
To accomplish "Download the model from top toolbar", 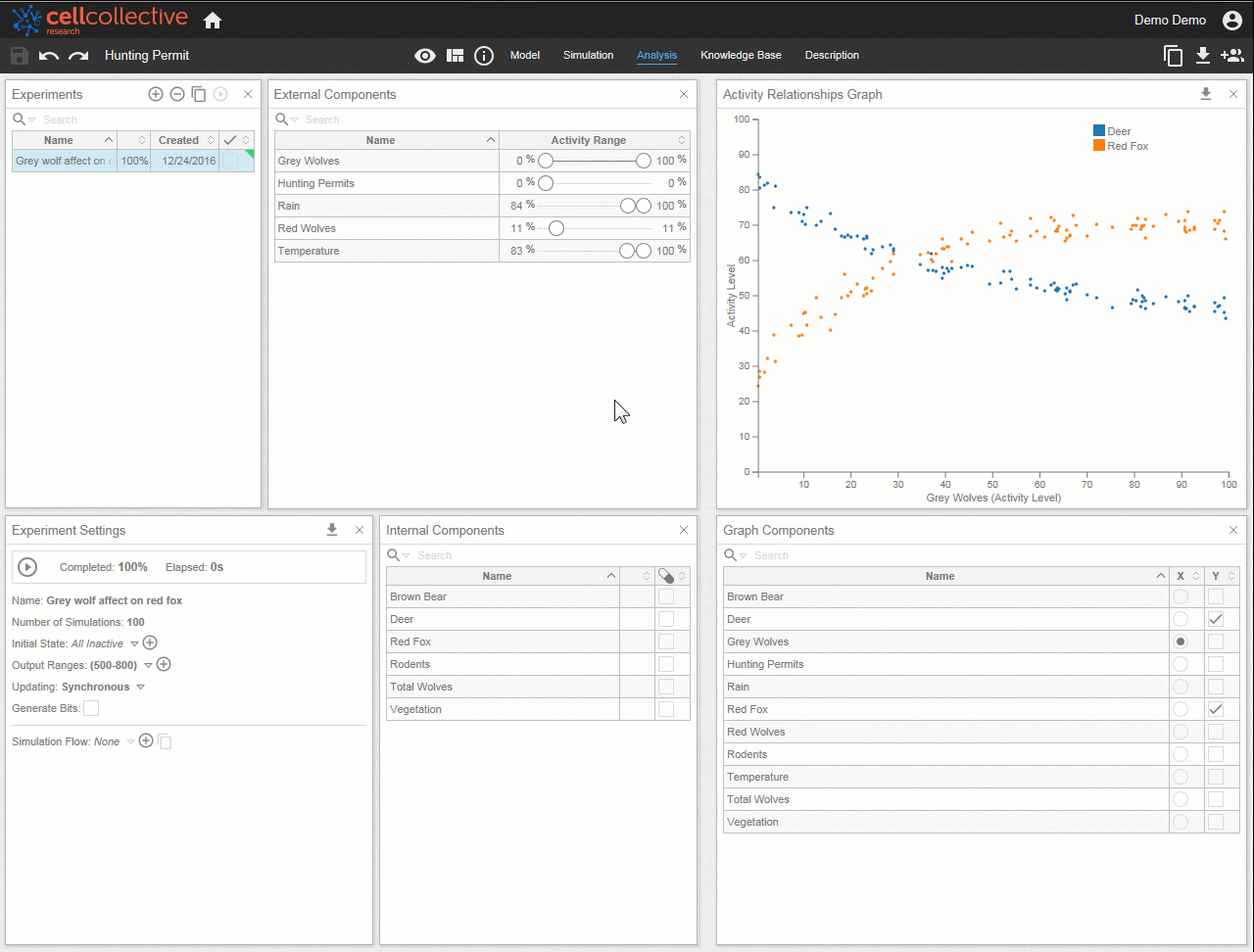I will (x=1203, y=56).
